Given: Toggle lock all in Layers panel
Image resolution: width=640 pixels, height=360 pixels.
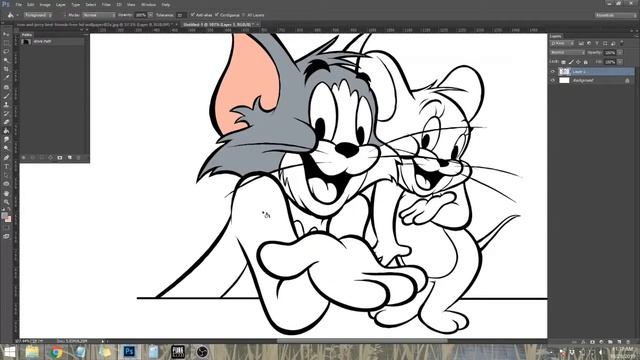Looking at the screenshot, I should [x=586, y=62].
